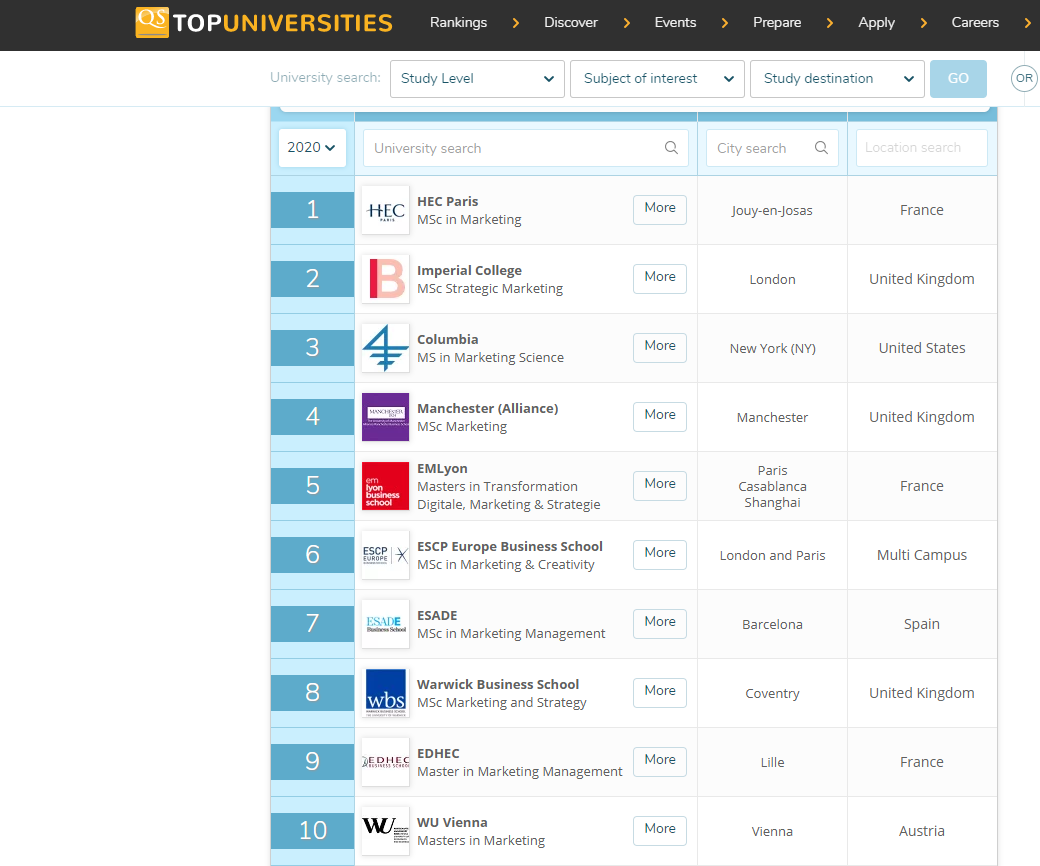Click the arrow next to Careers
The height and width of the screenshot is (866, 1040).
pos(1027,23)
